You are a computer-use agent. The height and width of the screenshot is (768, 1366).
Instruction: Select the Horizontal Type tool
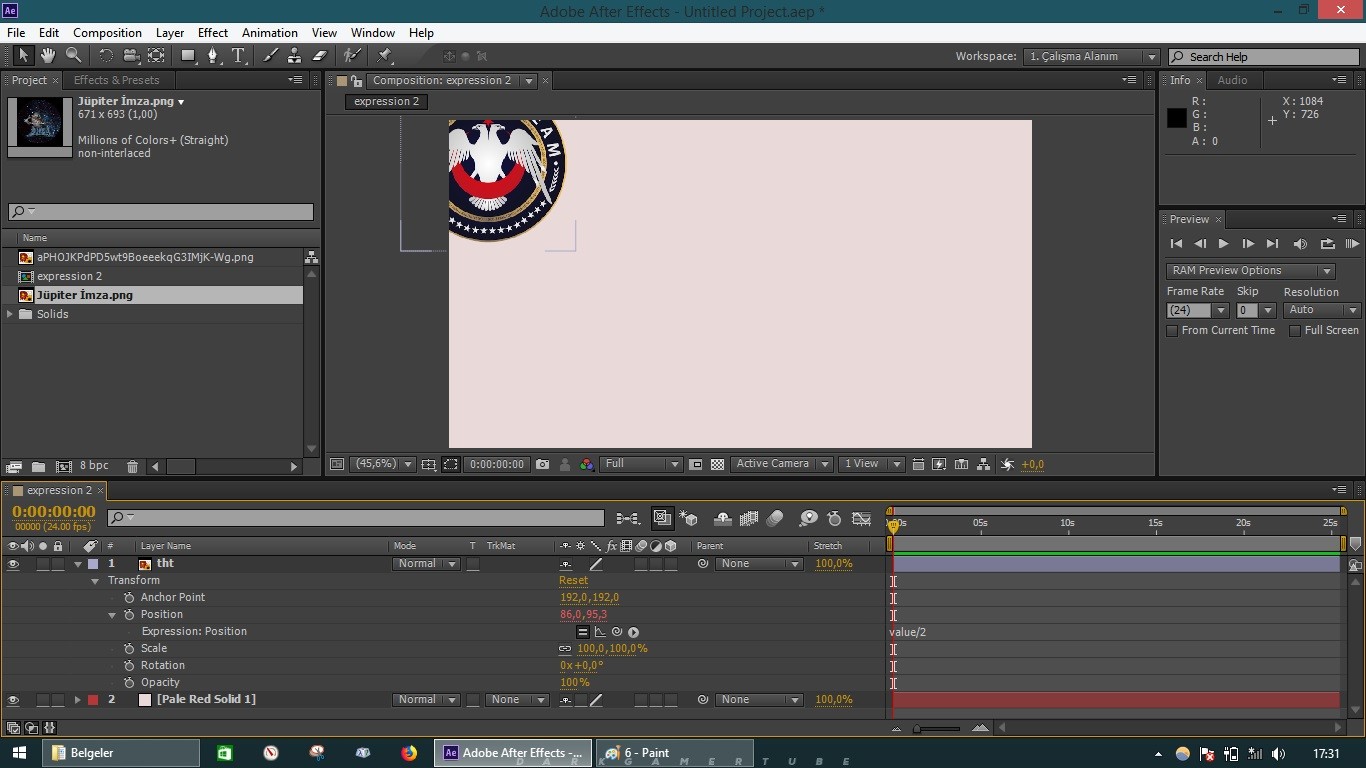(238, 56)
